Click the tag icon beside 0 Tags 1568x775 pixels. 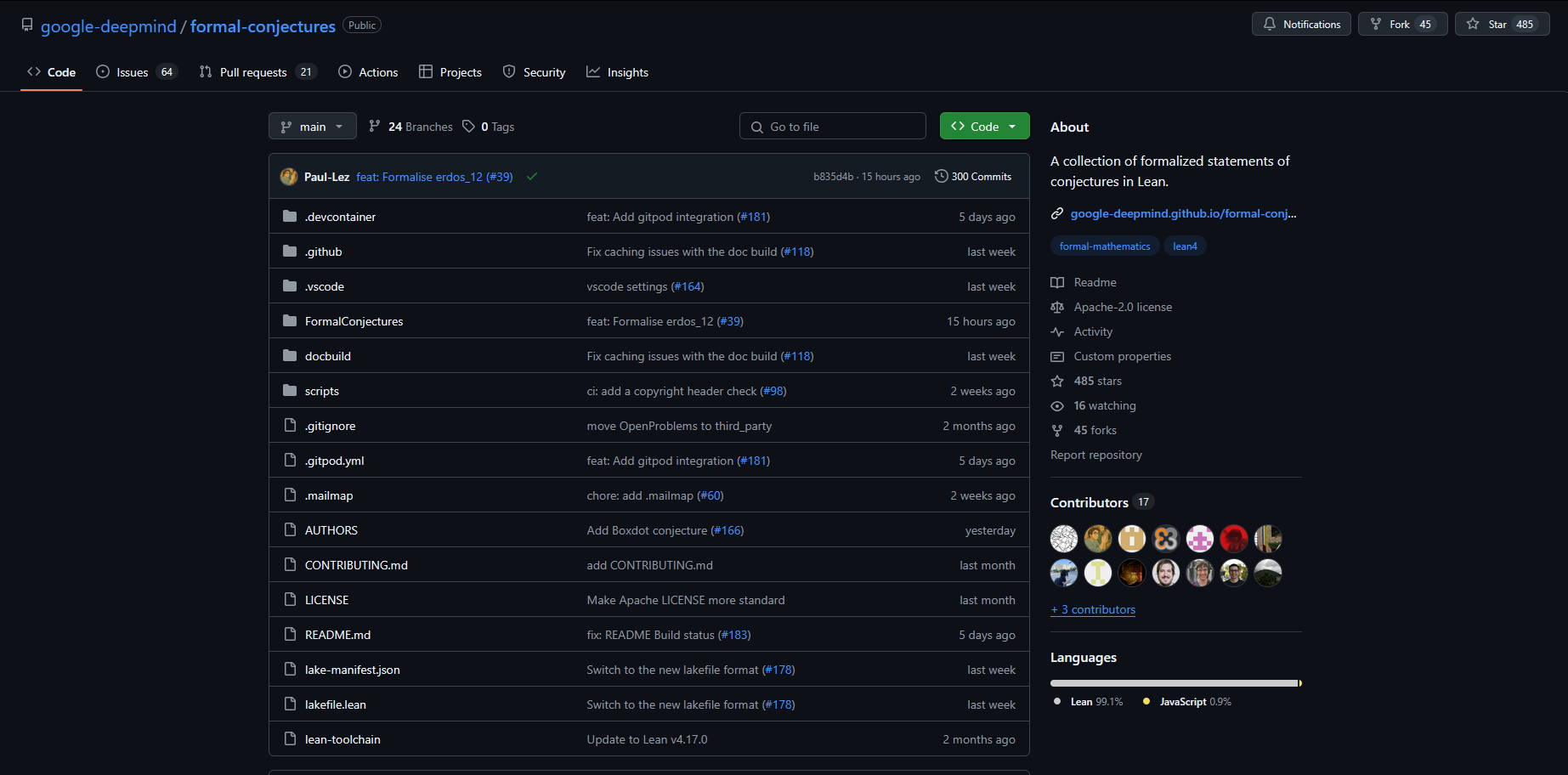(x=468, y=126)
